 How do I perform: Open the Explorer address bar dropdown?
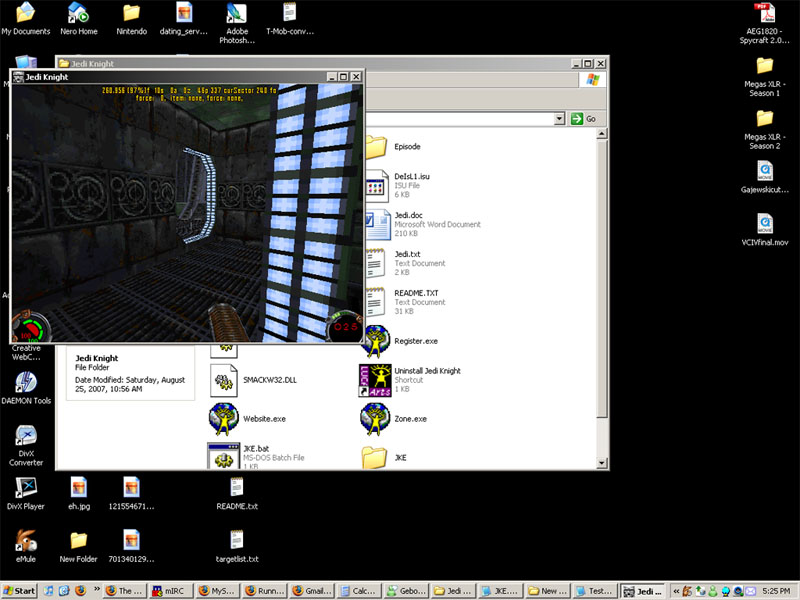click(559, 119)
